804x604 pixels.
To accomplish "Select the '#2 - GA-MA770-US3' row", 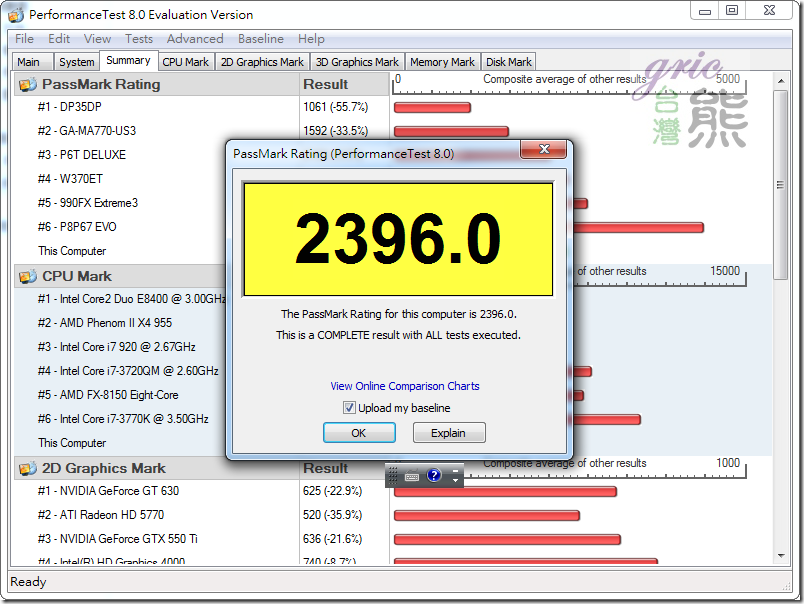I will point(87,131).
